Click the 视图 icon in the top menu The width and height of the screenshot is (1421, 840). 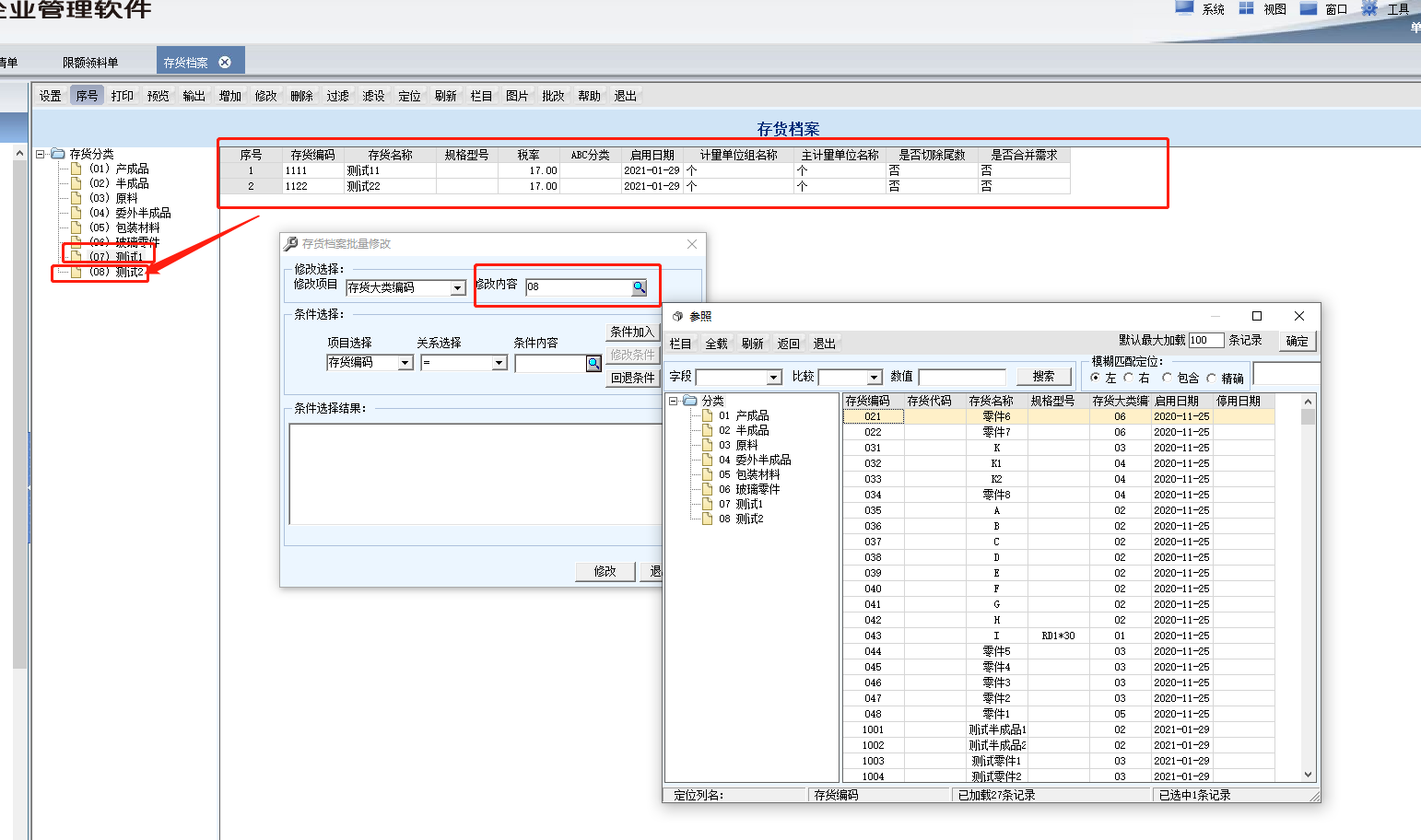(x=1246, y=8)
